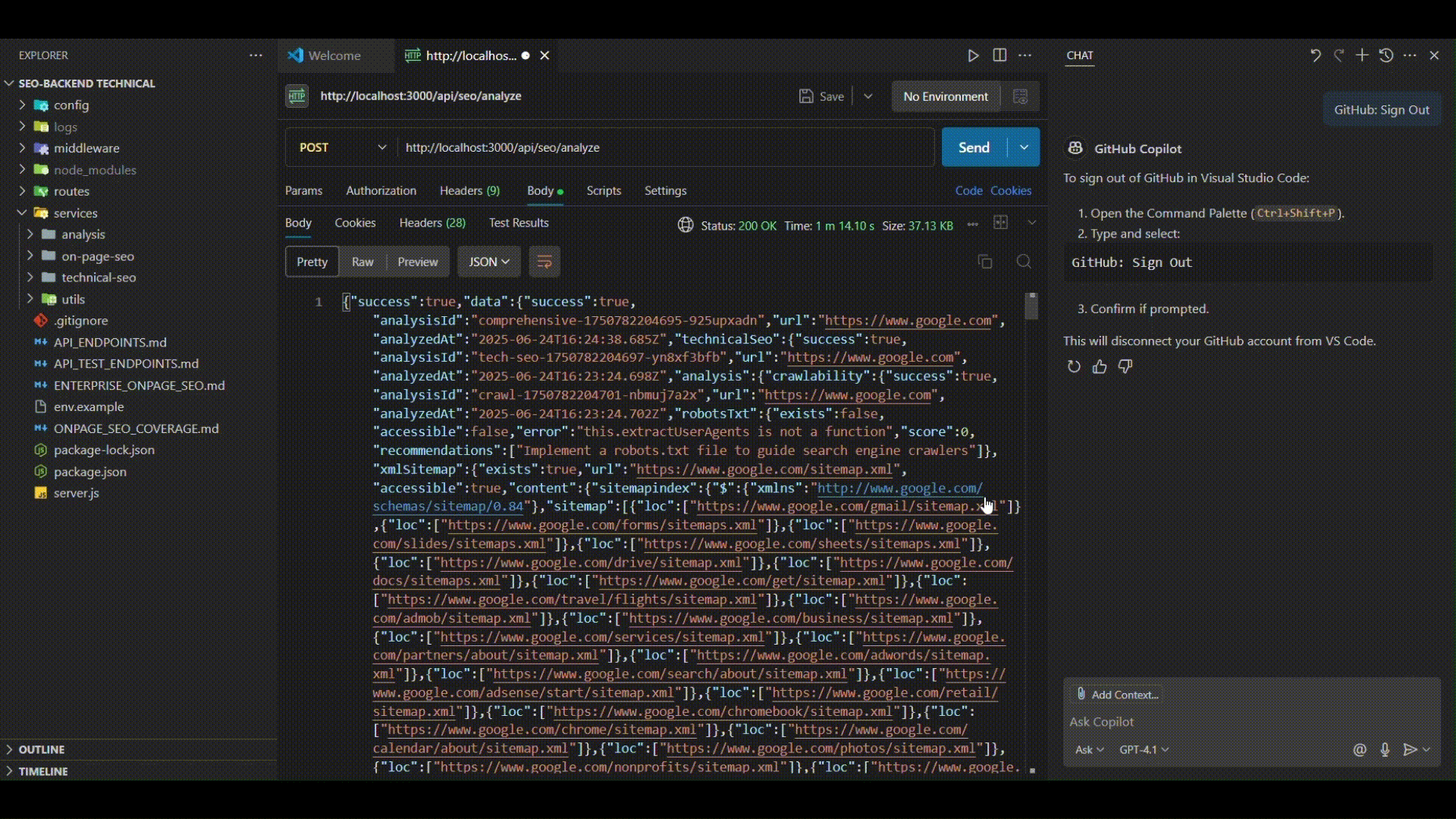Click the HTTP request icon beside the request title
Image resolution: width=1456 pixels, height=819 pixels.
click(297, 96)
